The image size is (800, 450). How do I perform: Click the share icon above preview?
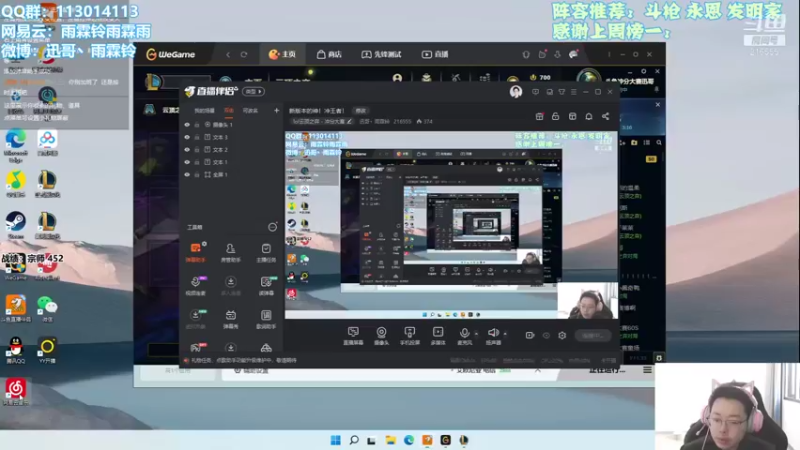tap(606, 116)
